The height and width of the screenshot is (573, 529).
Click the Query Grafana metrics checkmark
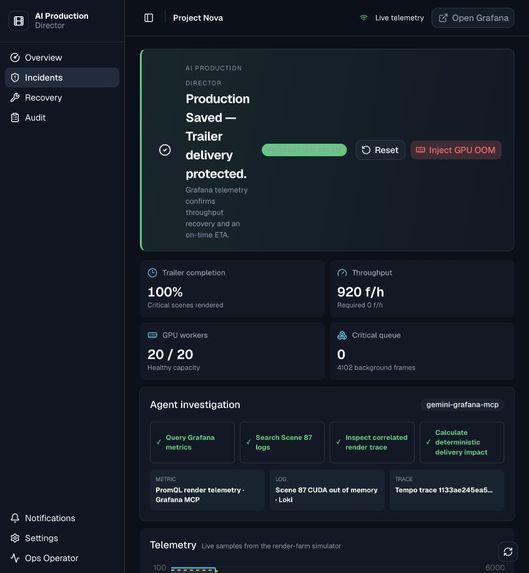[x=159, y=442]
